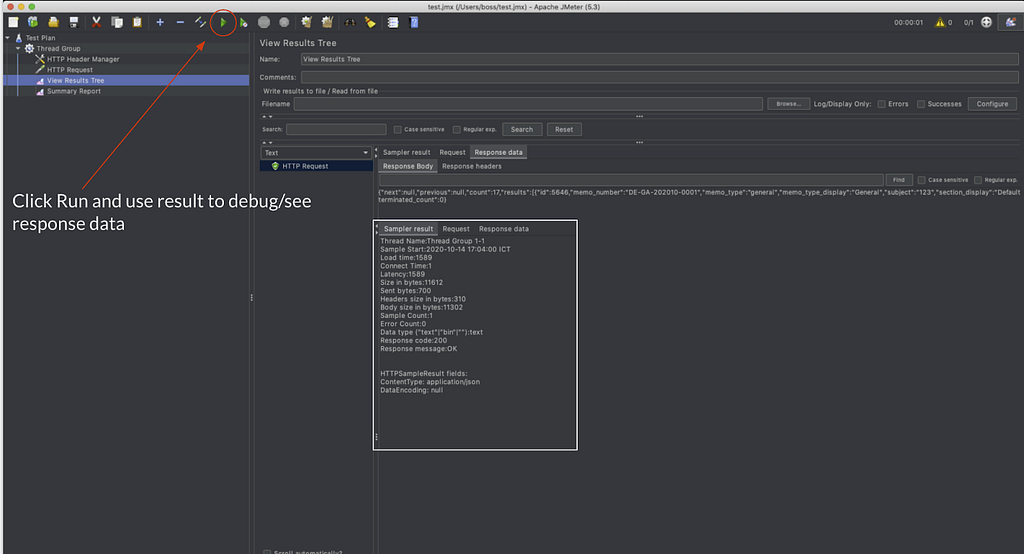Click the Find text field in response
1024x554 pixels.
(631, 180)
